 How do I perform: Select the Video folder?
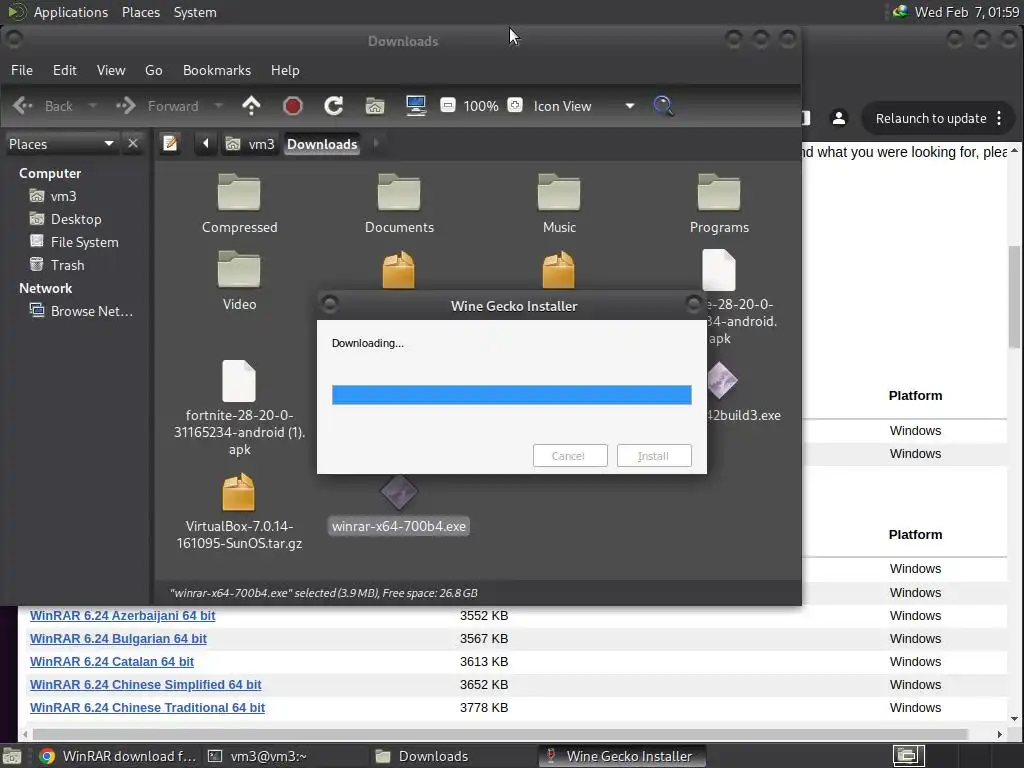click(239, 281)
